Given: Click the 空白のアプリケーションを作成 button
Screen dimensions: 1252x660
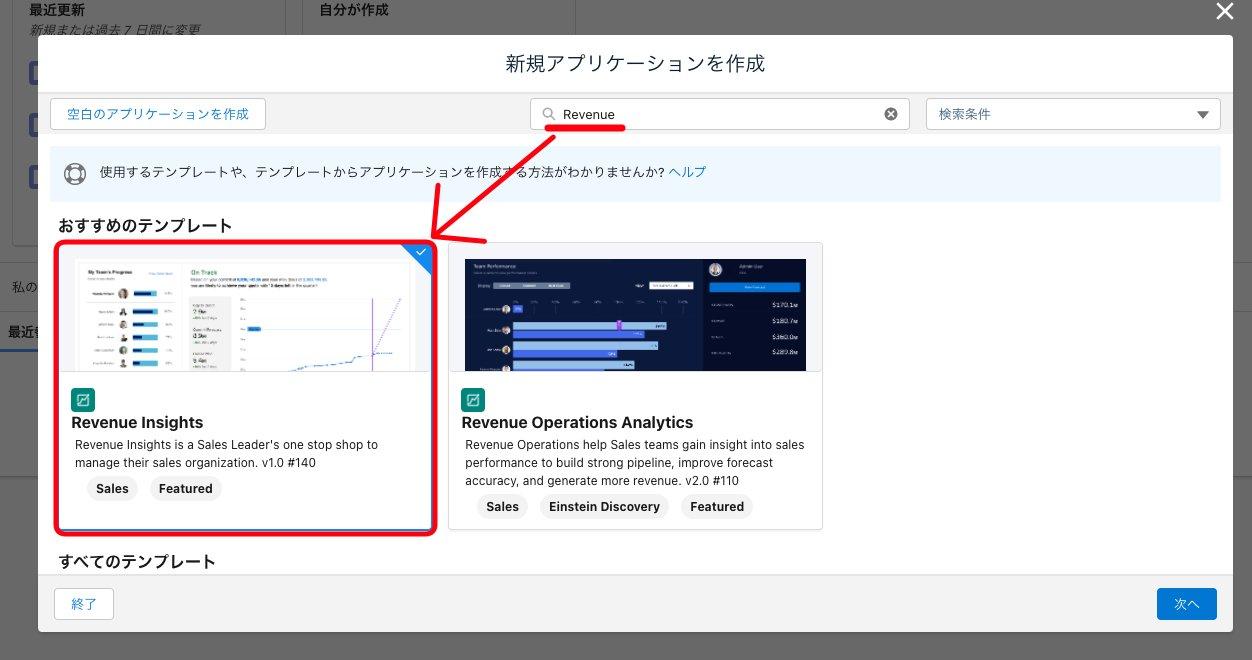Looking at the screenshot, I should pyautogui.click(x=158, y=114).
